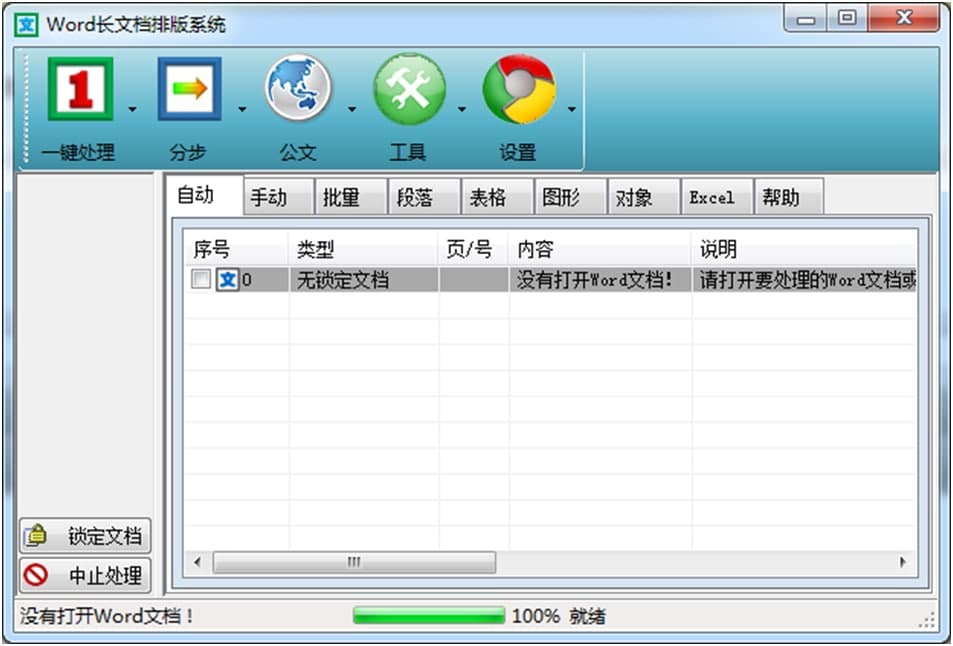The height and width of the screenshot is (646, 953).
Task: Click the 说明 column header
Action: coord(804,249)
